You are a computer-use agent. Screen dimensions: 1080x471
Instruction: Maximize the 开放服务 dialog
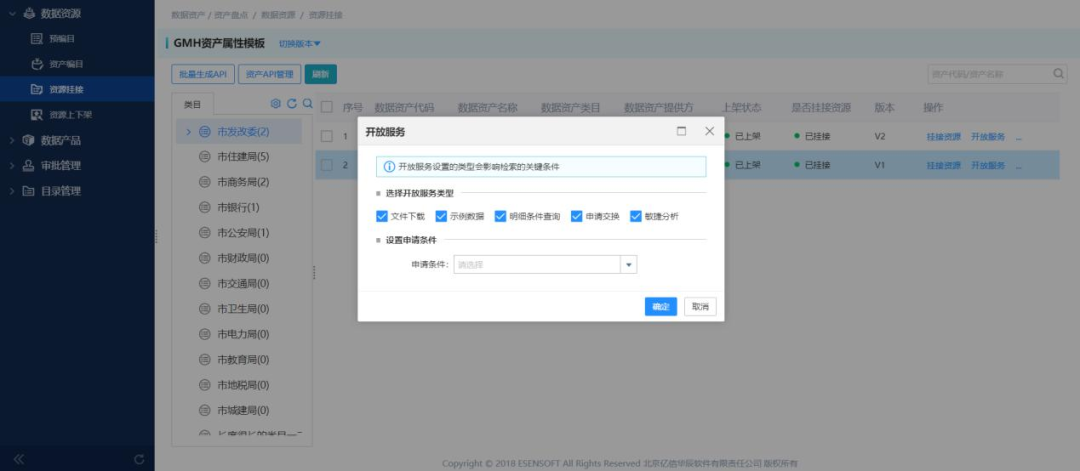tap(682, 131)
